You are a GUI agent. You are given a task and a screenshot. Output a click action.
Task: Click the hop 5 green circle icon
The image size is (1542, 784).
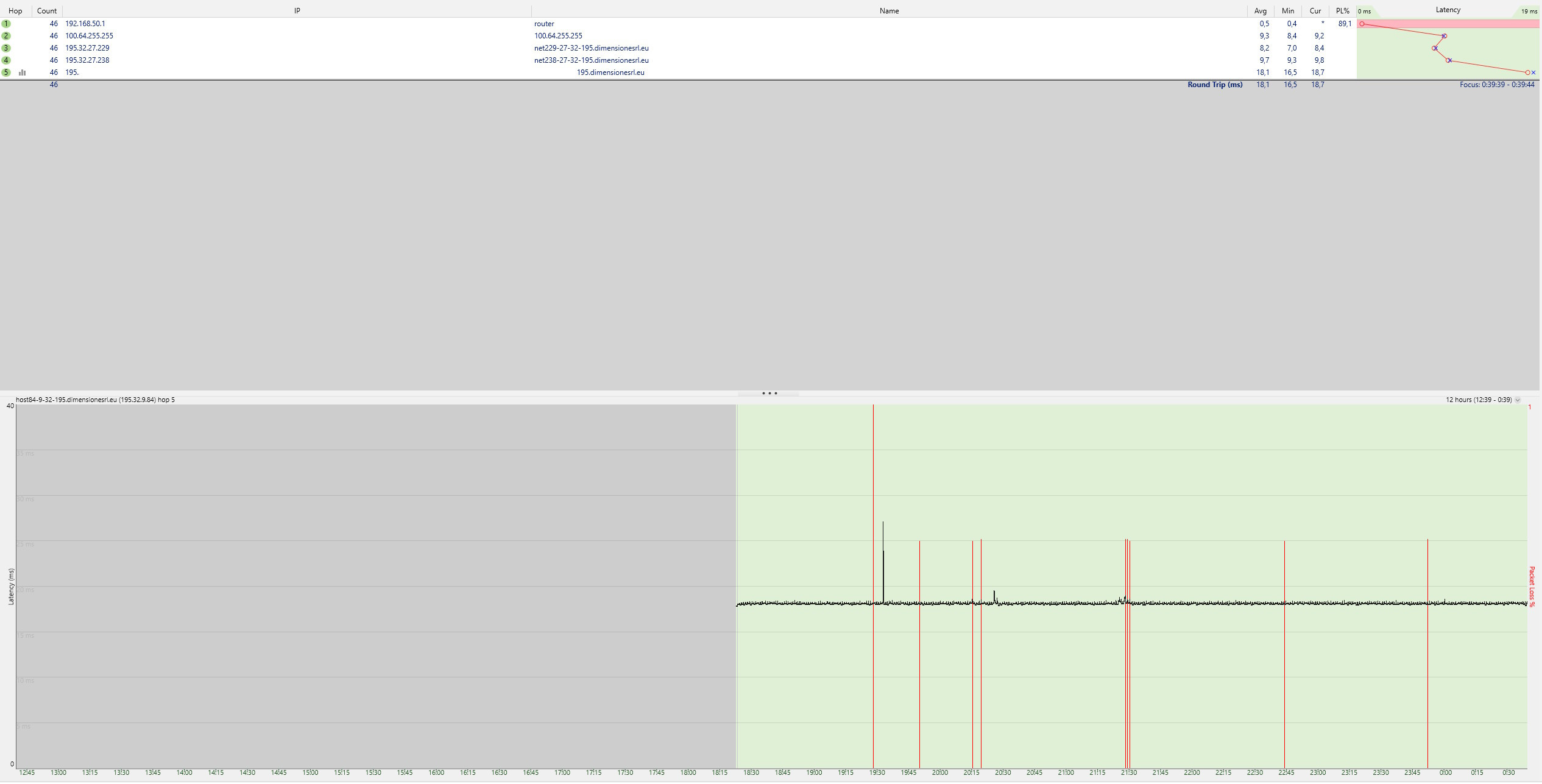(x=6, y=72)
